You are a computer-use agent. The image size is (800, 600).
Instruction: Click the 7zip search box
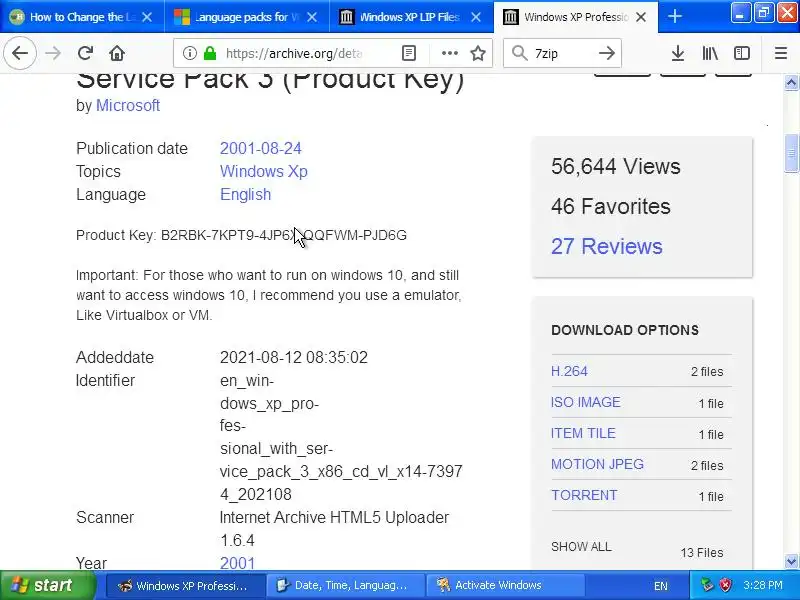[562, 53]
